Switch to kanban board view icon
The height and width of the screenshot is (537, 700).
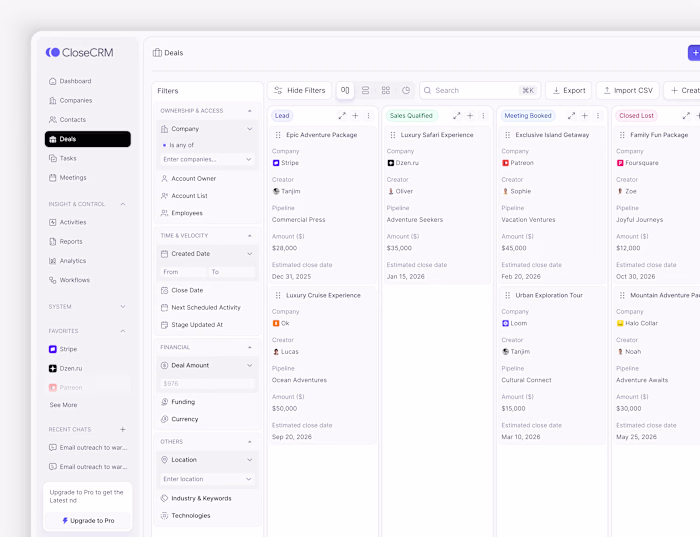(345, 91)
